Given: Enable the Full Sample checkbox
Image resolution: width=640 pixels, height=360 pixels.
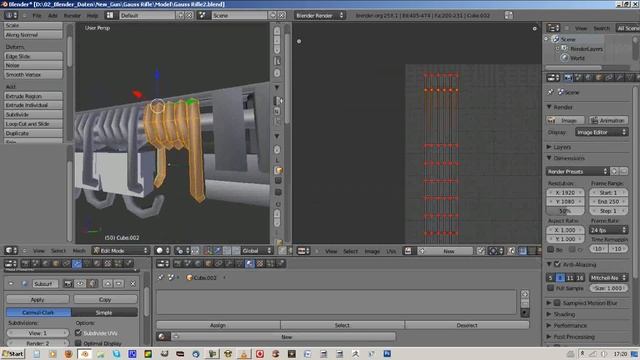Looking at the screenshot, I should [x=551, y=288].
